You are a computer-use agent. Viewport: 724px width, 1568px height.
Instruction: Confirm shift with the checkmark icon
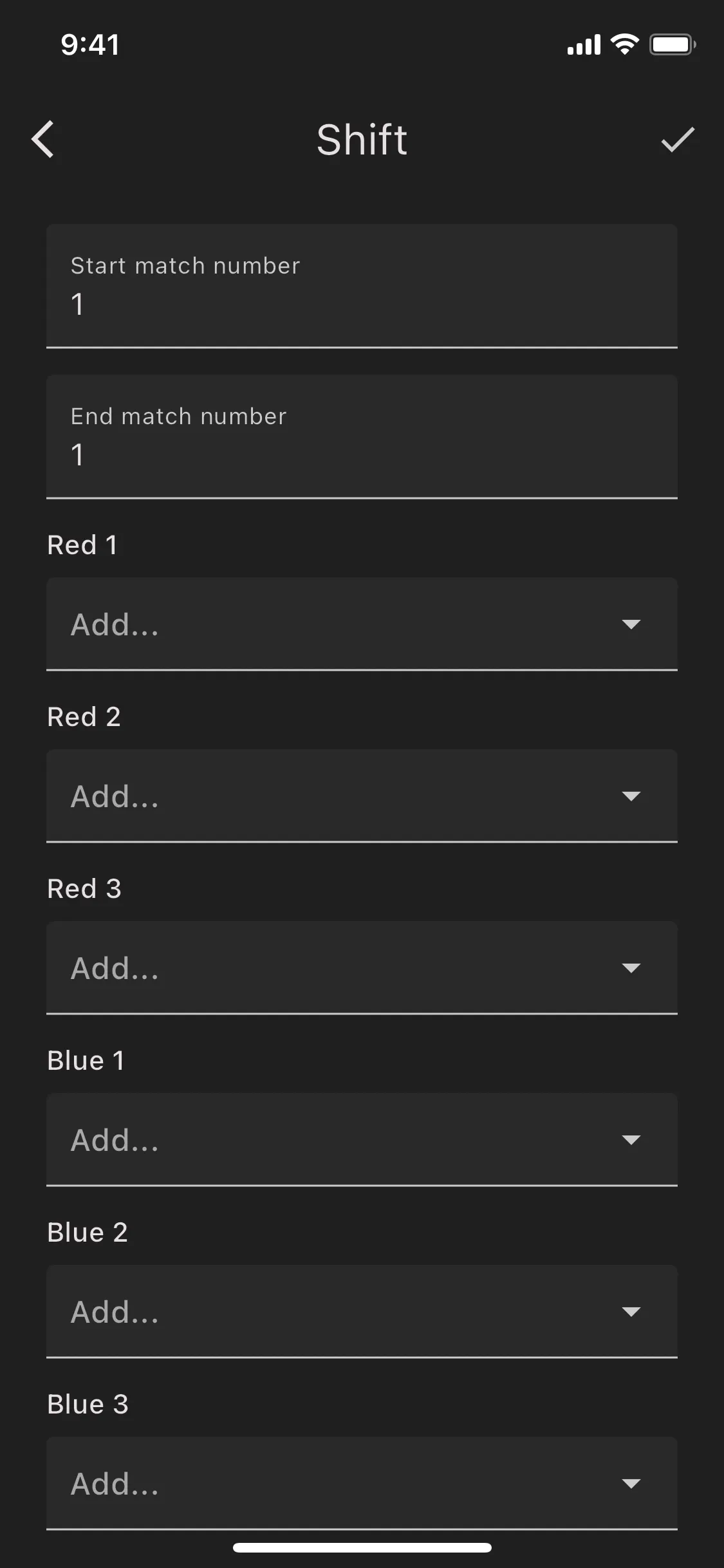678,139
